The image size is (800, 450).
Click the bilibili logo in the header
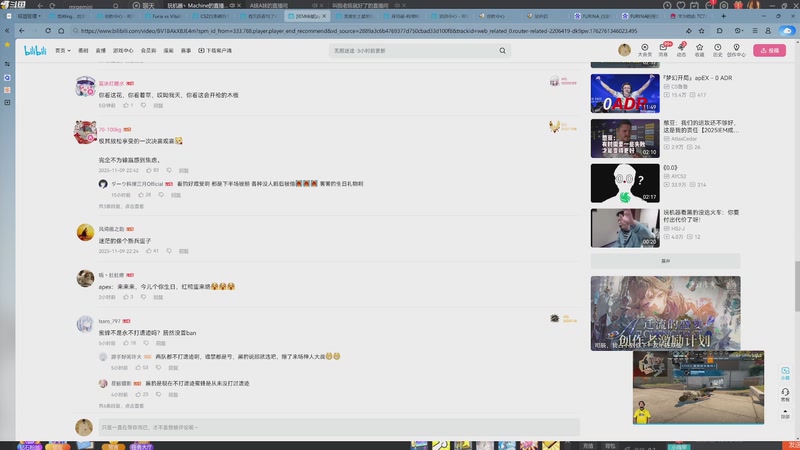click(x=35, y=51)
